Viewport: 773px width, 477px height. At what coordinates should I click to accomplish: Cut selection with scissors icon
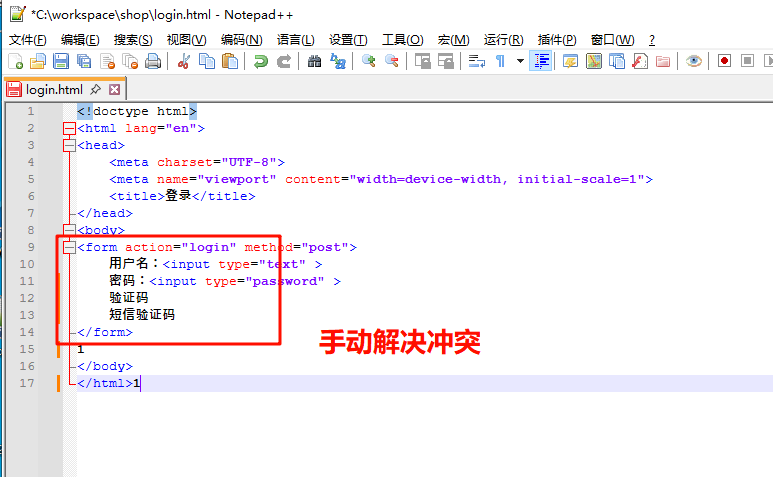tap(184, 62)
